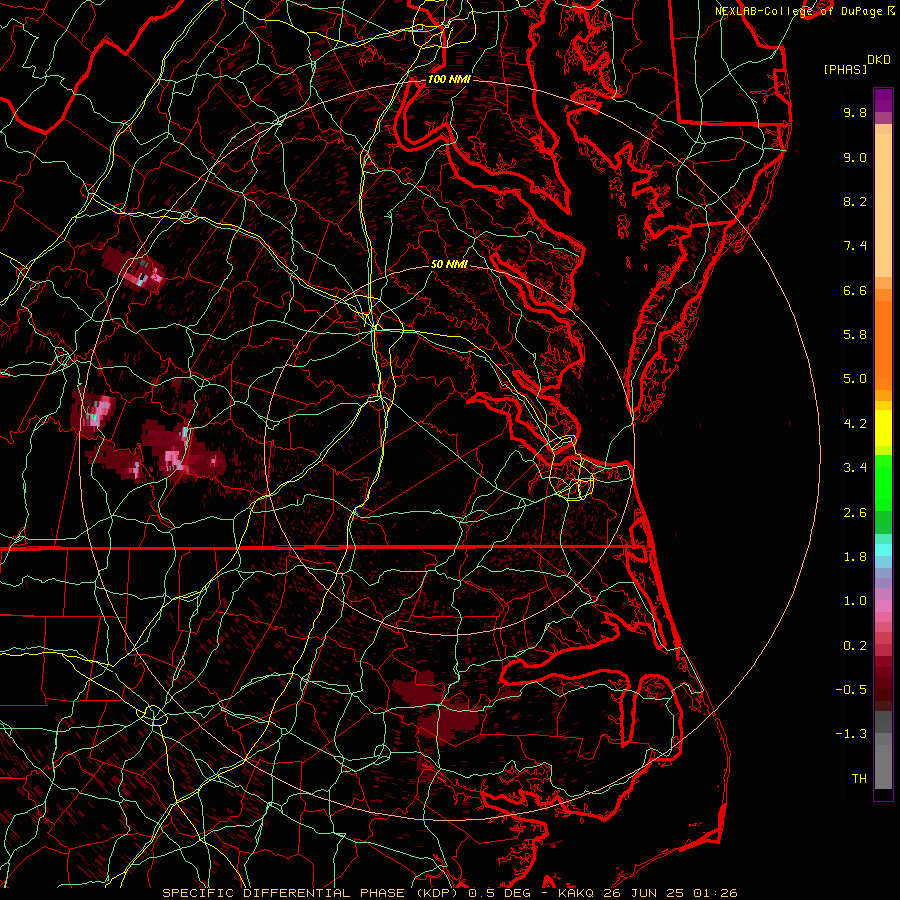Click the 1.0 scale value
This screenshot has height=900, width=900.
855,601
